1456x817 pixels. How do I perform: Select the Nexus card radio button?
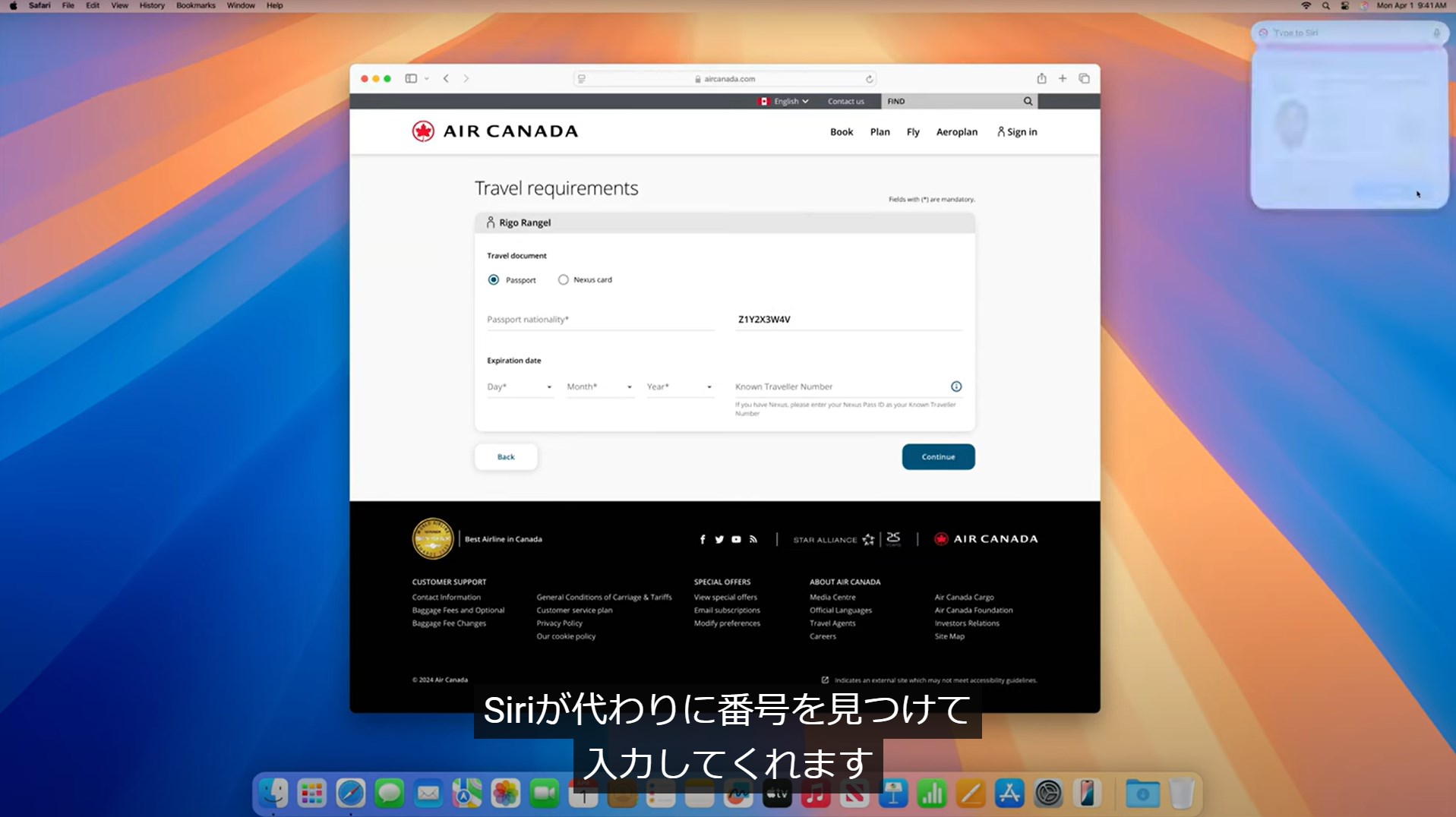coord(564,280)
